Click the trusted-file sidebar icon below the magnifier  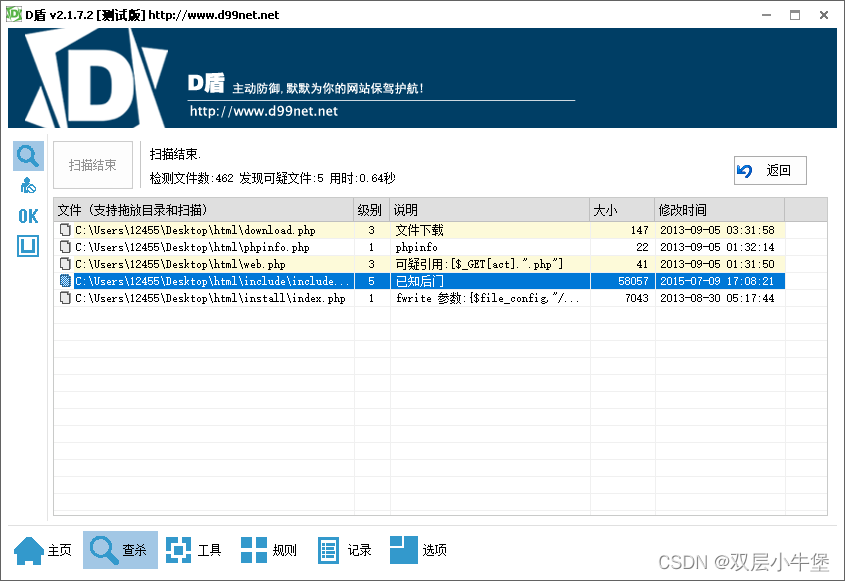pos(28,185)
